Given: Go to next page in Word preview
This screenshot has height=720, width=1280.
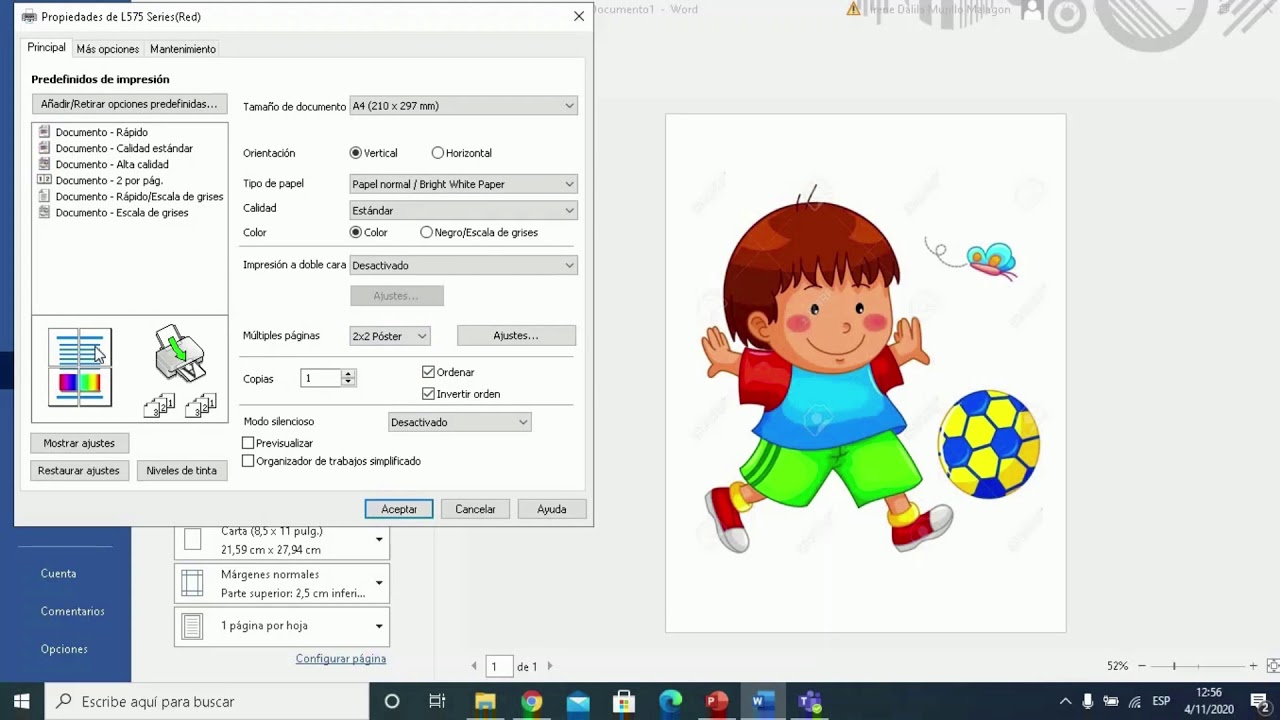Looking at the screenshot, I should click(x=549, y=666).
